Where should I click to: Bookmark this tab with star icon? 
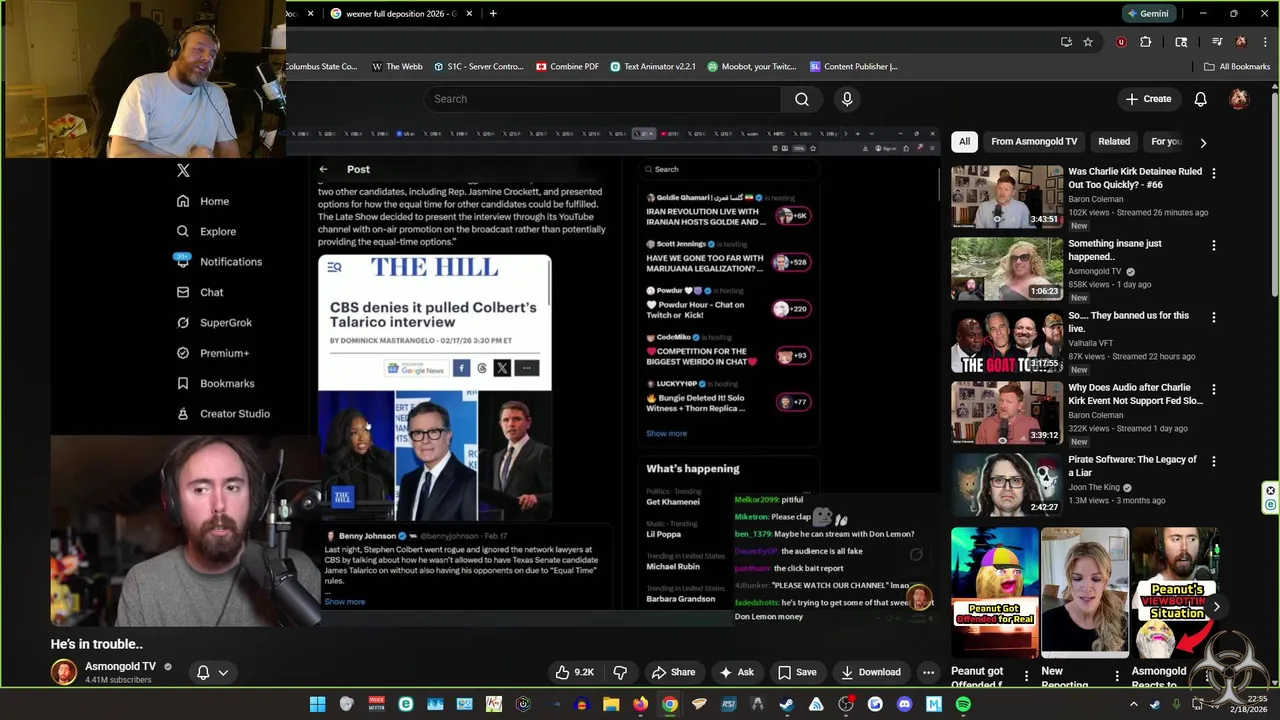[1088, 42]
